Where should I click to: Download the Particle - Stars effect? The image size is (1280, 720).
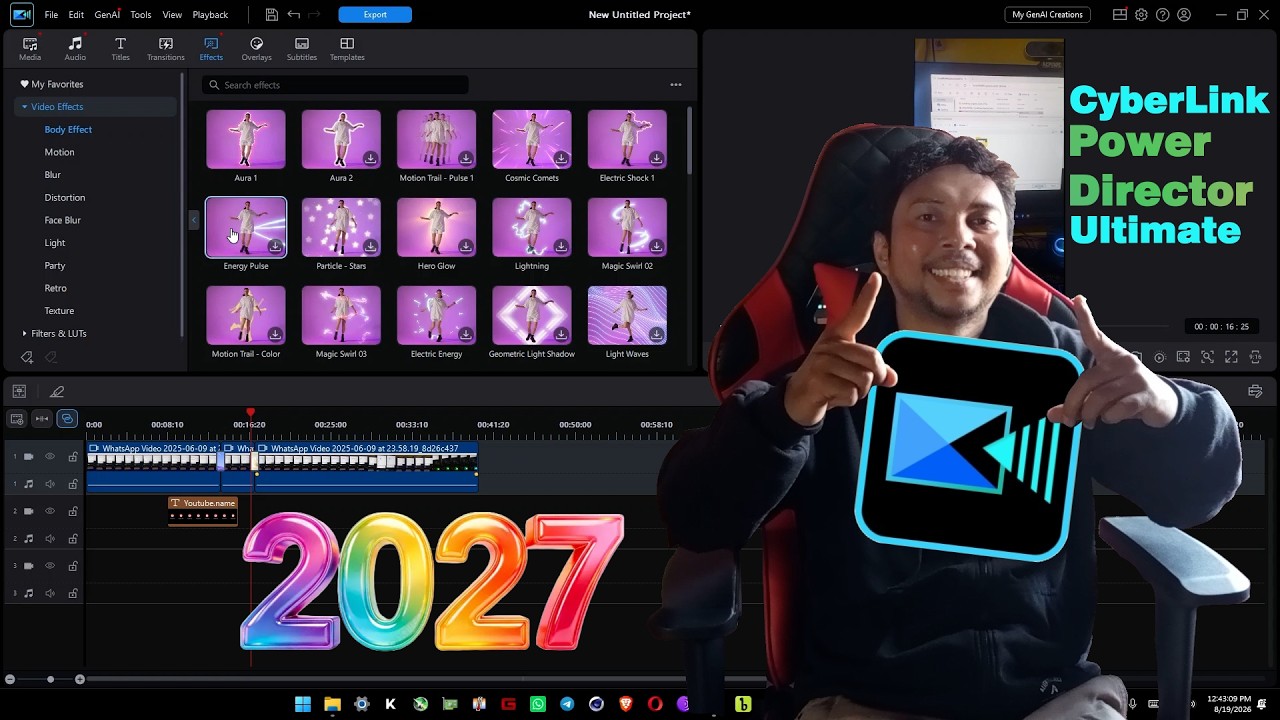click(370, 247)
